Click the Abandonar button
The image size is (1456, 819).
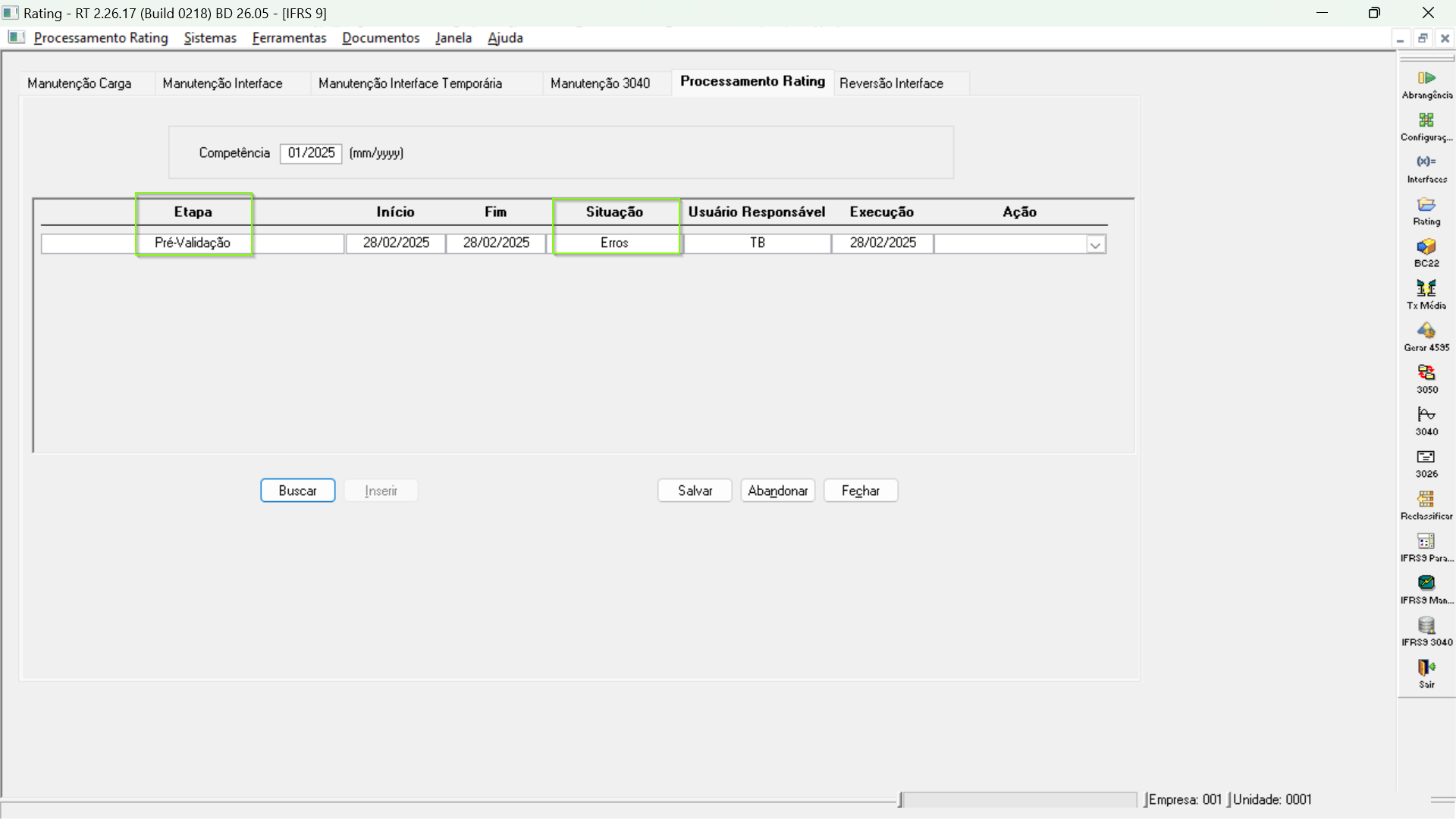point(777,491)
